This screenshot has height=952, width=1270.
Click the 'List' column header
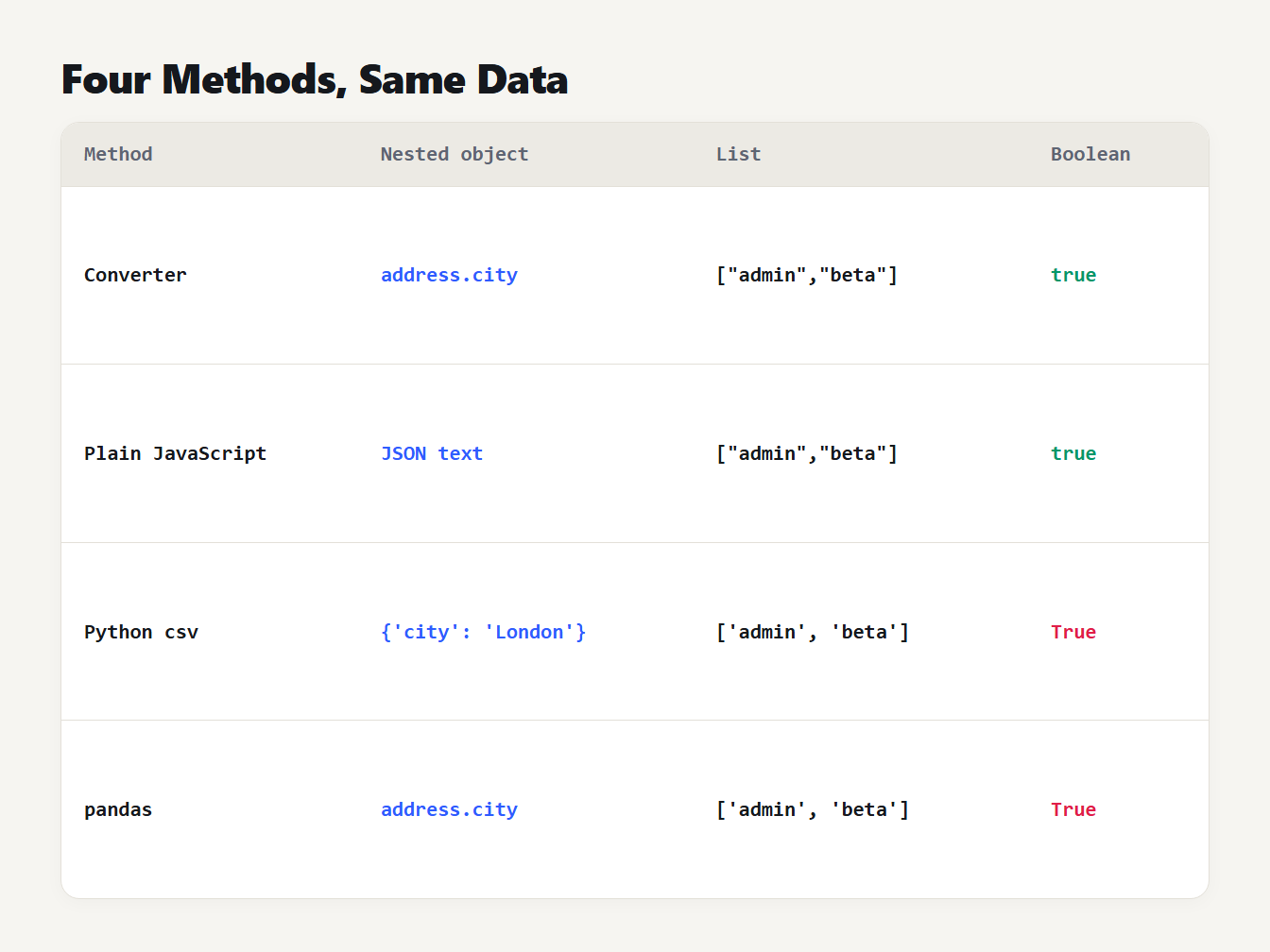(738, 154)
